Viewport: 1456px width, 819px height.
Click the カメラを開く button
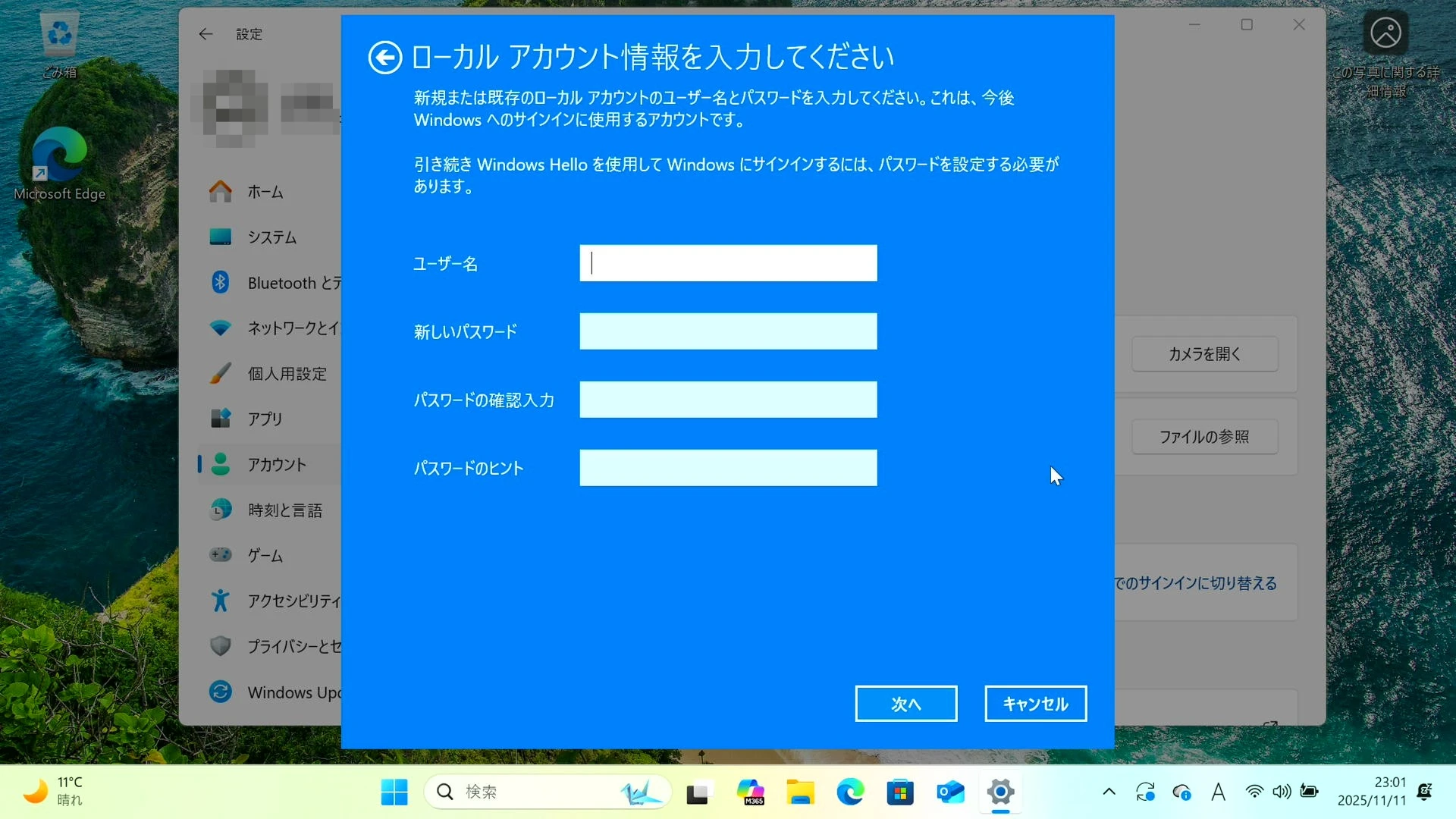[1204, 354]
